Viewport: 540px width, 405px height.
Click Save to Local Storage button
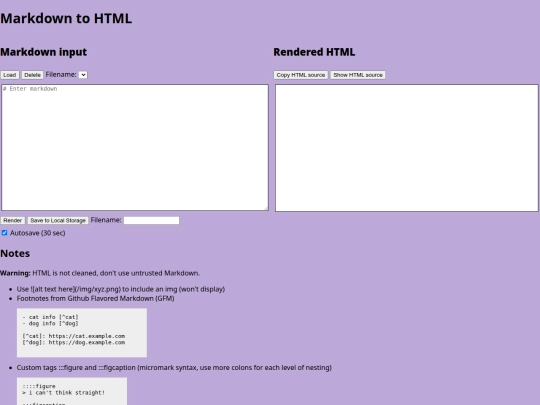click(58, 220)
